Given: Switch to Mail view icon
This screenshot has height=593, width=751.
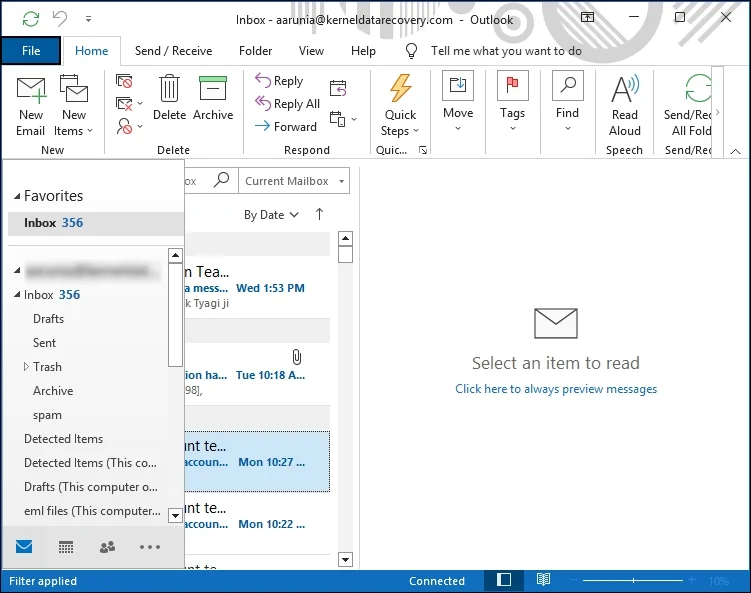Looking at the screenshot, I should point(24,547).
